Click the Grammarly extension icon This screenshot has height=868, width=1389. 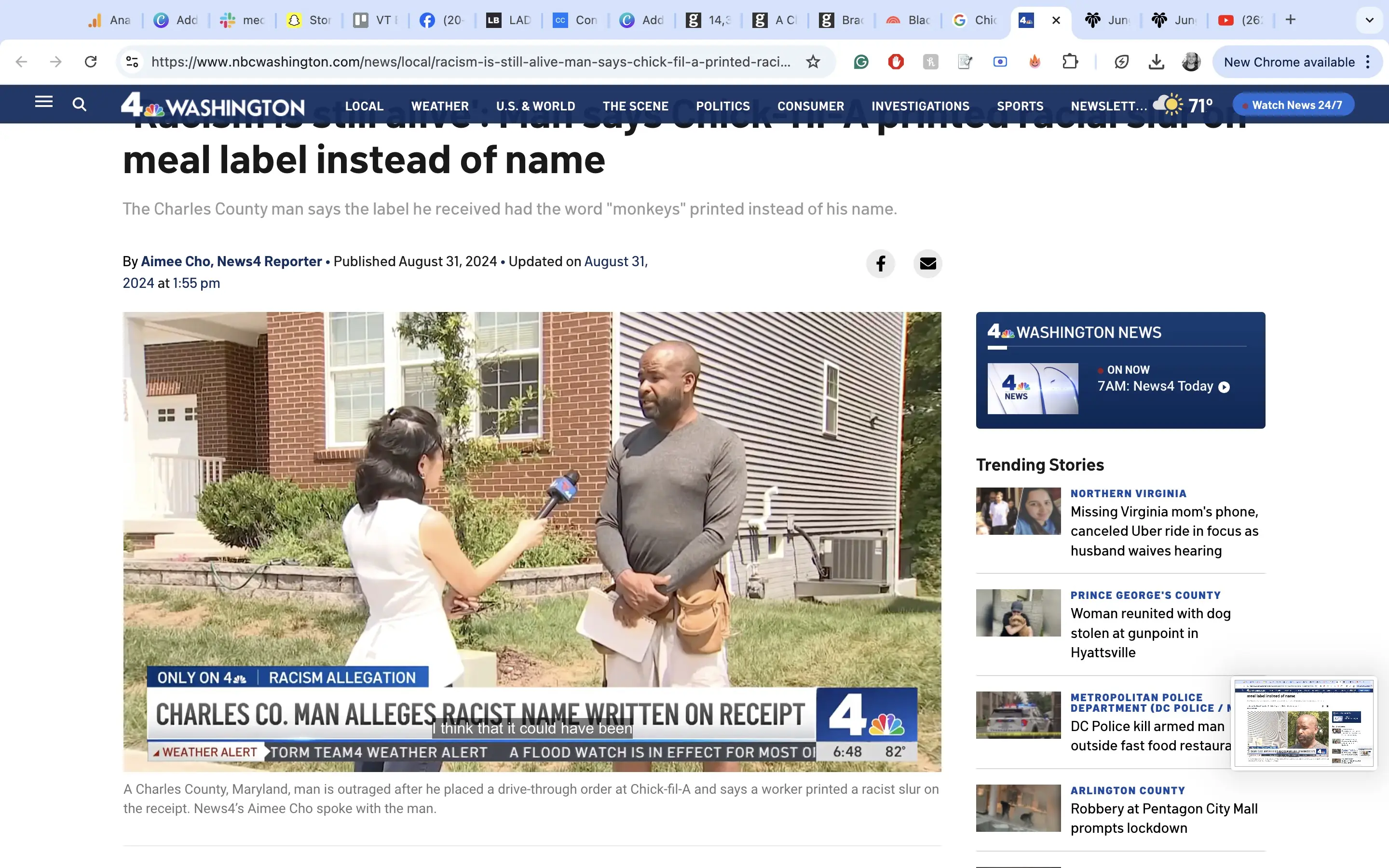click(861, 62)
